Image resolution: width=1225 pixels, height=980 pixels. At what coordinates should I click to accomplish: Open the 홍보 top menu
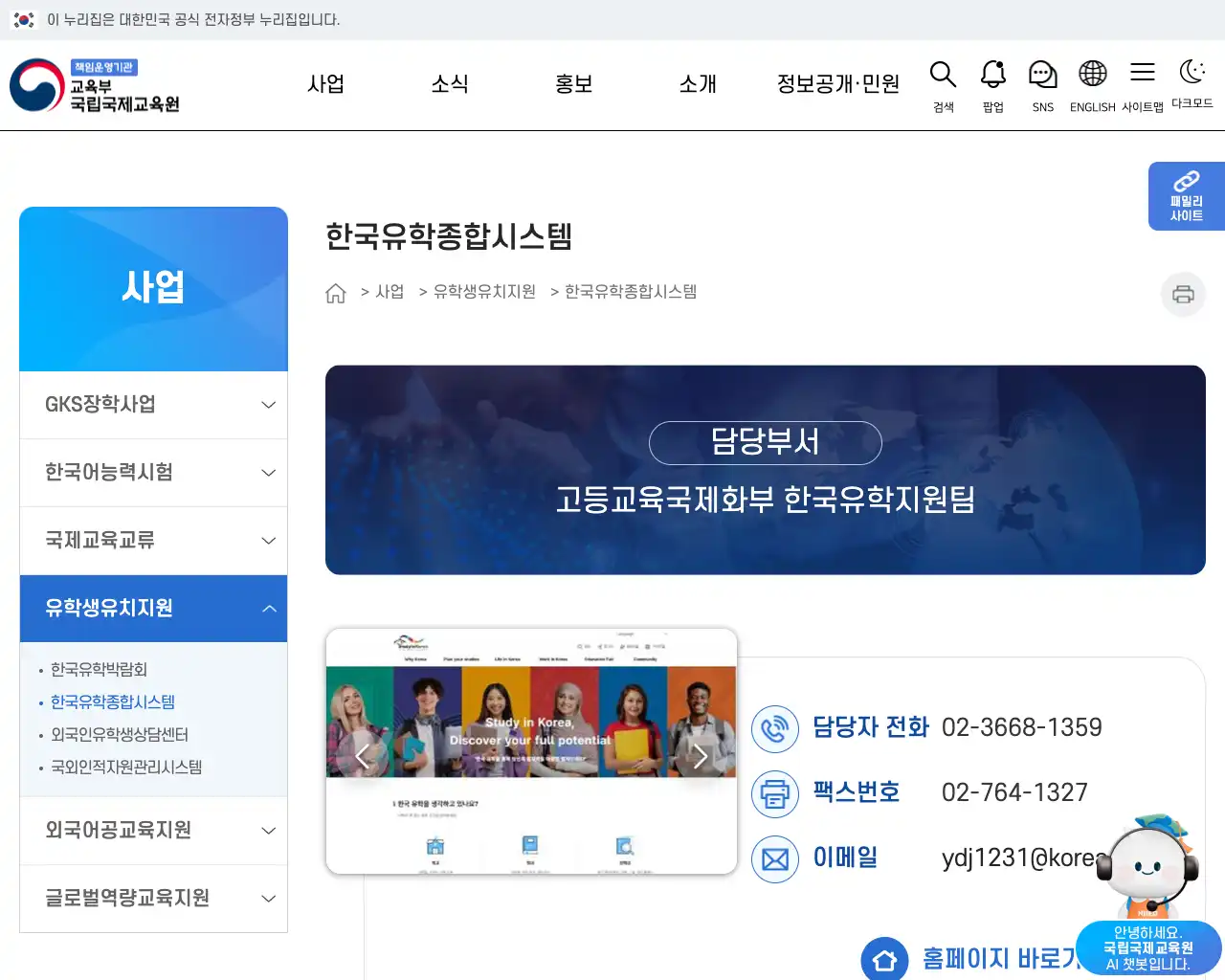[574, 84]
